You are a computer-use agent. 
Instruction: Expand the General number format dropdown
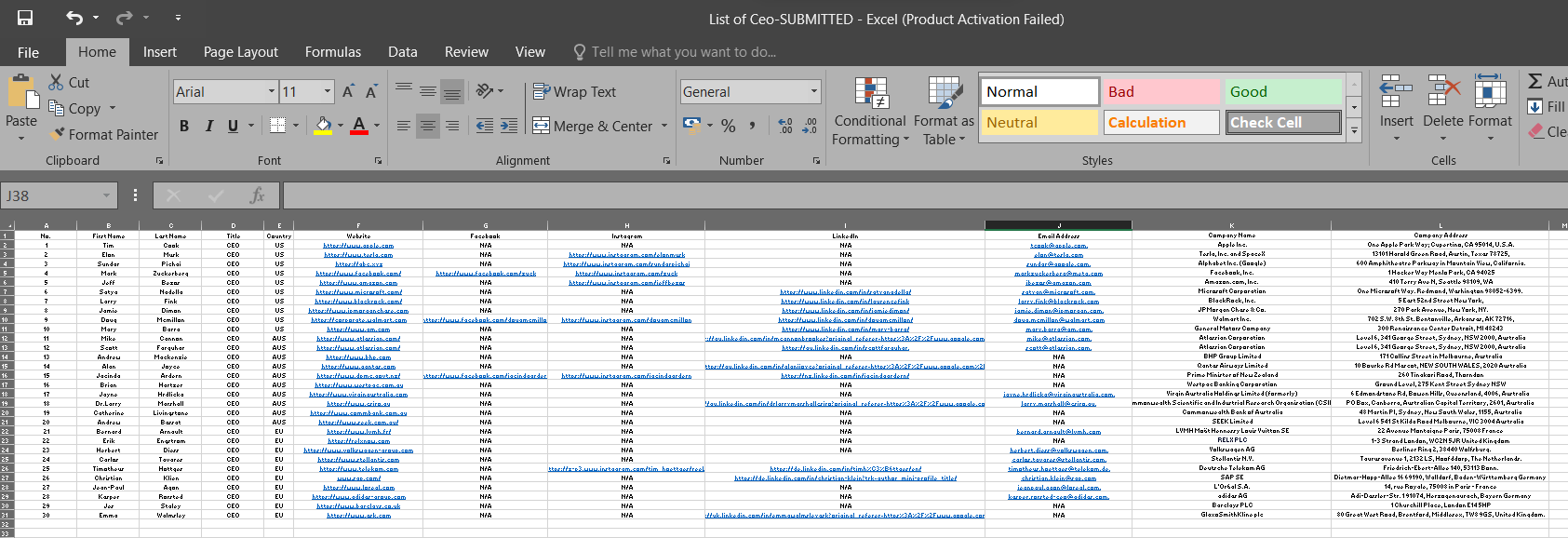[x=814, y=91]
